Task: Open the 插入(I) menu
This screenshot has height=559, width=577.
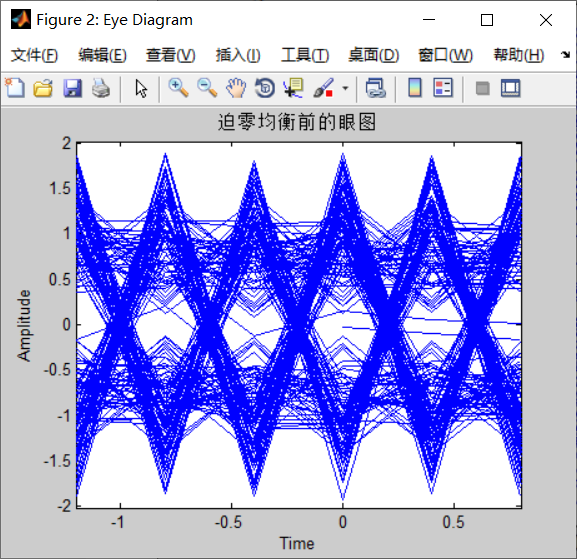Action: pos(238,56)
